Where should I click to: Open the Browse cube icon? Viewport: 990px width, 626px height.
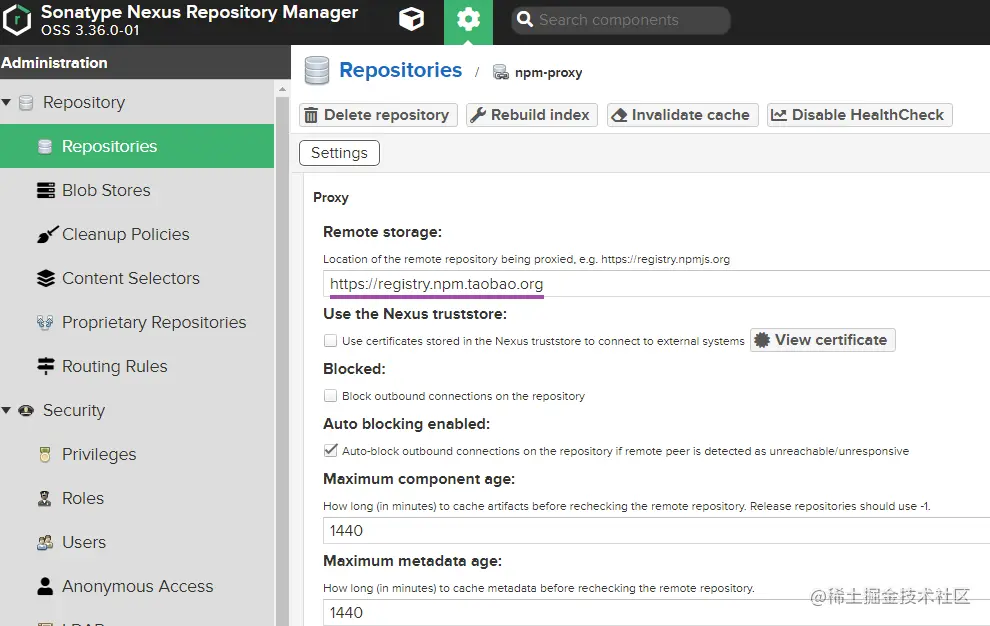[411, 20]
